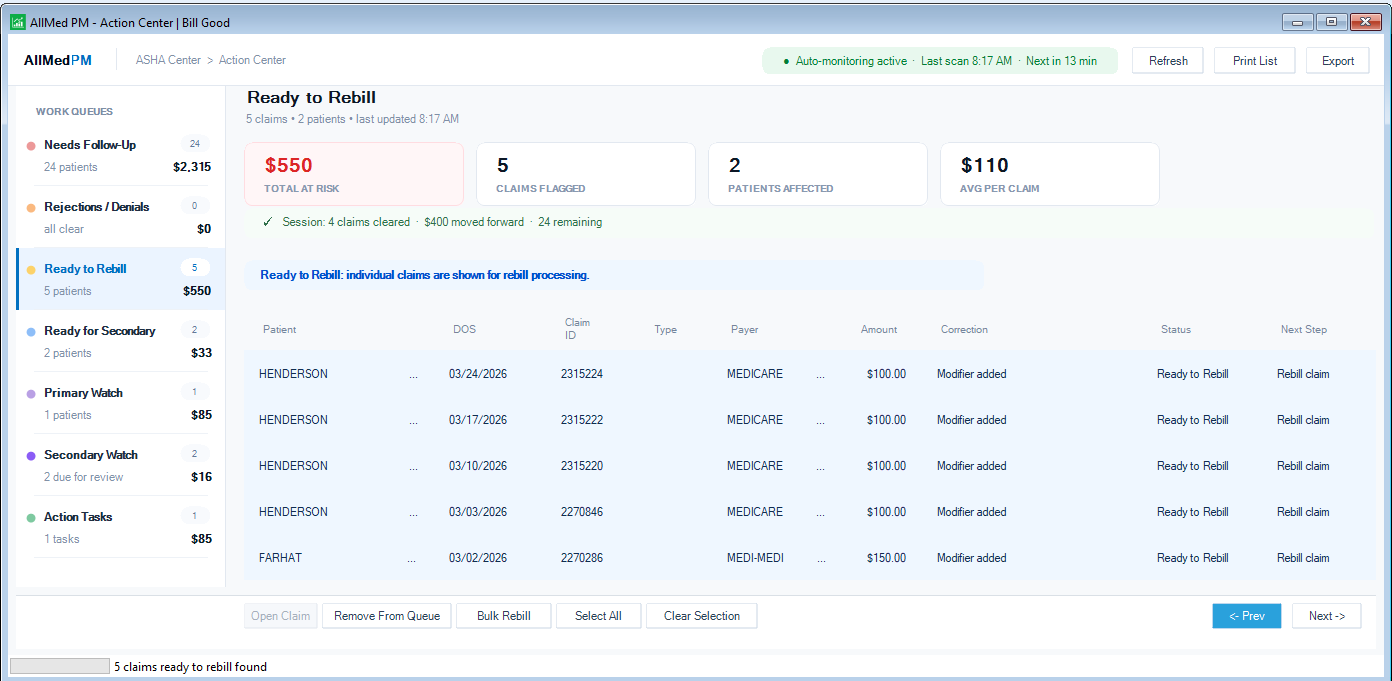Click the 5 claims ready to rebill status text
1392x681 pixels.
(190, 666)
